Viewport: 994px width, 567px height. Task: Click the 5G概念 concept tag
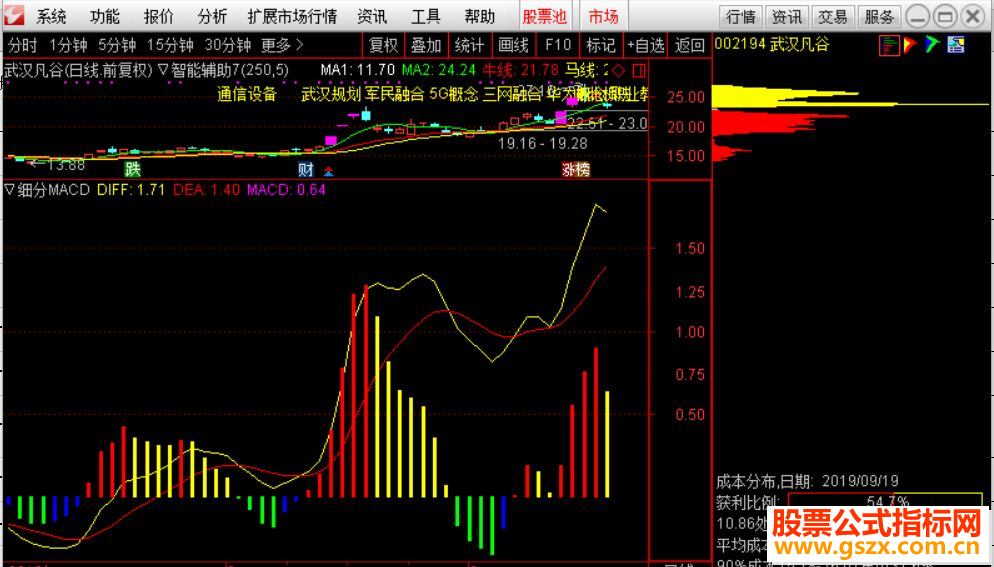pos(454,95)
